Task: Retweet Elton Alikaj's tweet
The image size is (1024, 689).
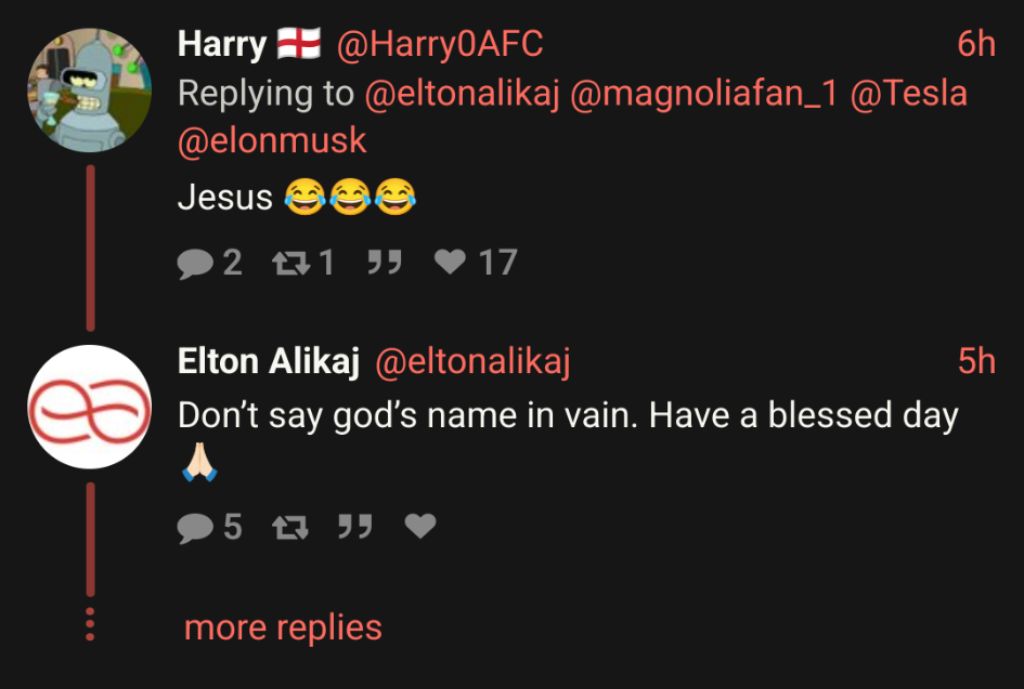Action: coord(289,527)
